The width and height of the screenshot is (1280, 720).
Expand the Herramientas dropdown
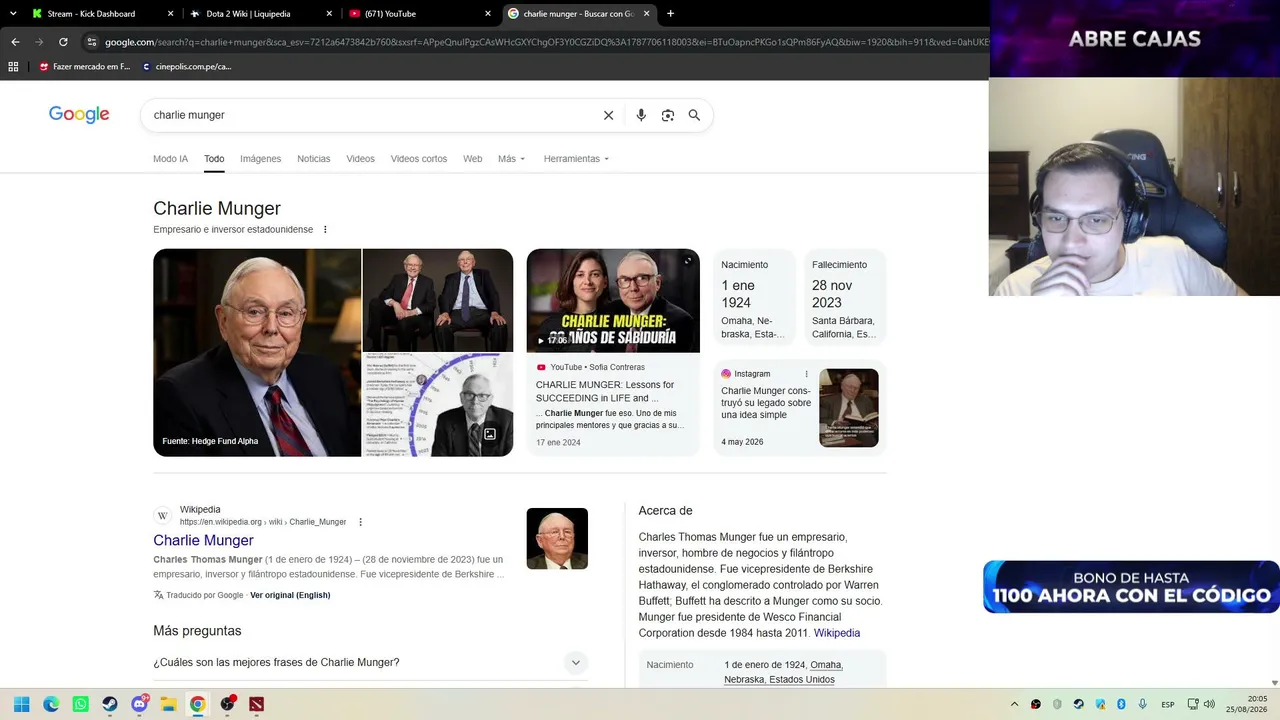(x=576, y=159)
